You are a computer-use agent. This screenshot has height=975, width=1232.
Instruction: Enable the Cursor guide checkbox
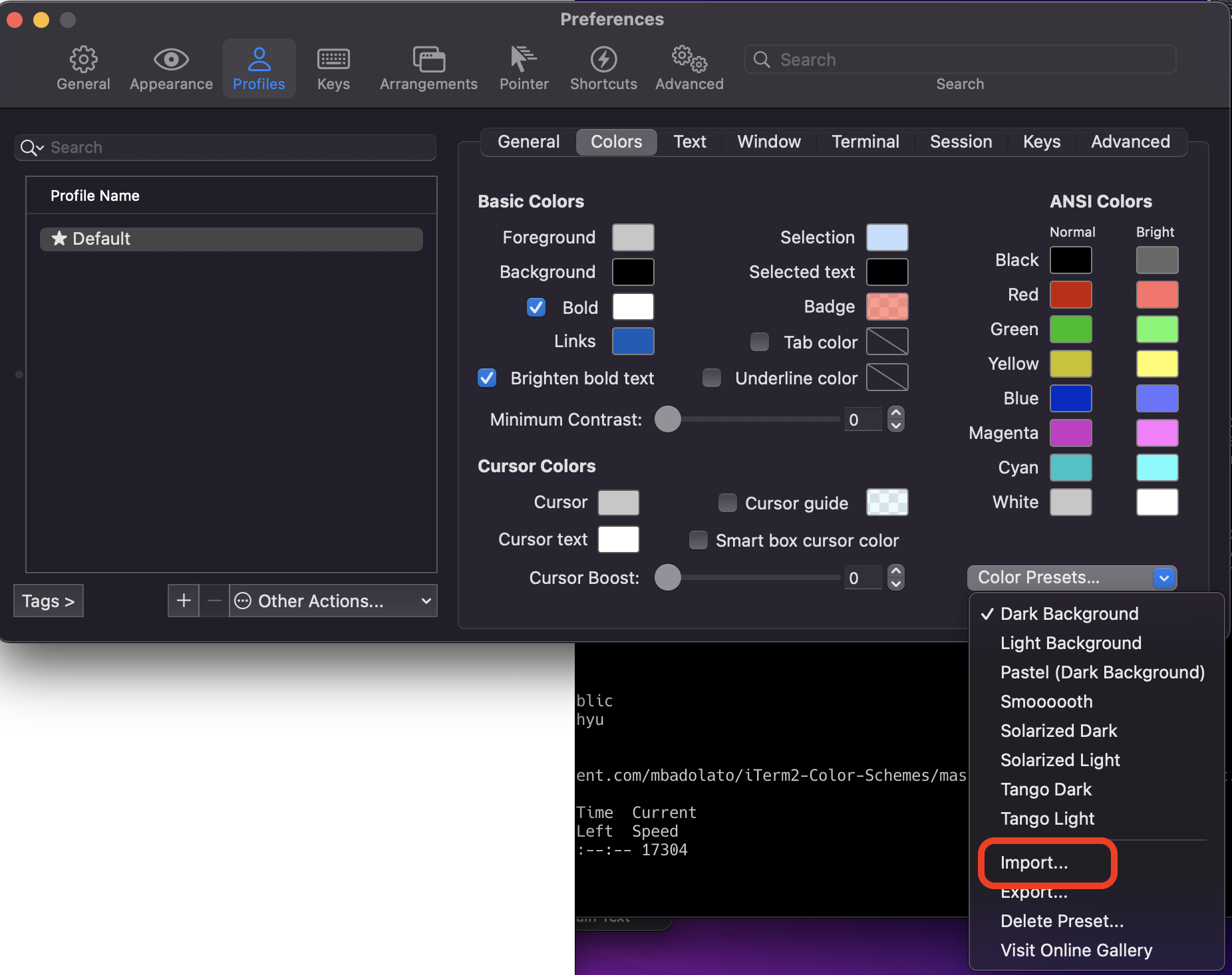[x=728, y=503]
